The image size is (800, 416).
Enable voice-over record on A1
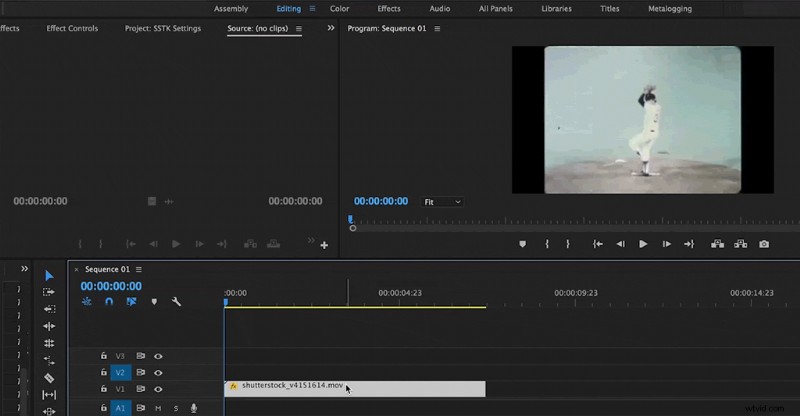point(194,408)
